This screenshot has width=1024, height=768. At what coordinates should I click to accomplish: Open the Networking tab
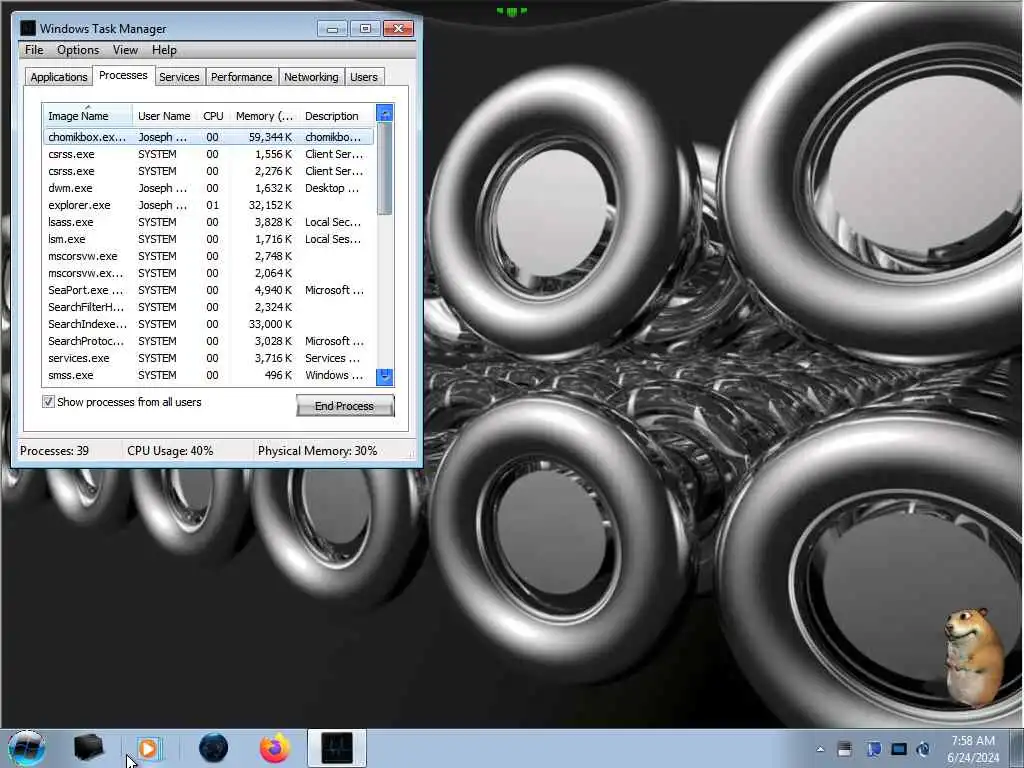pos(311,77)
